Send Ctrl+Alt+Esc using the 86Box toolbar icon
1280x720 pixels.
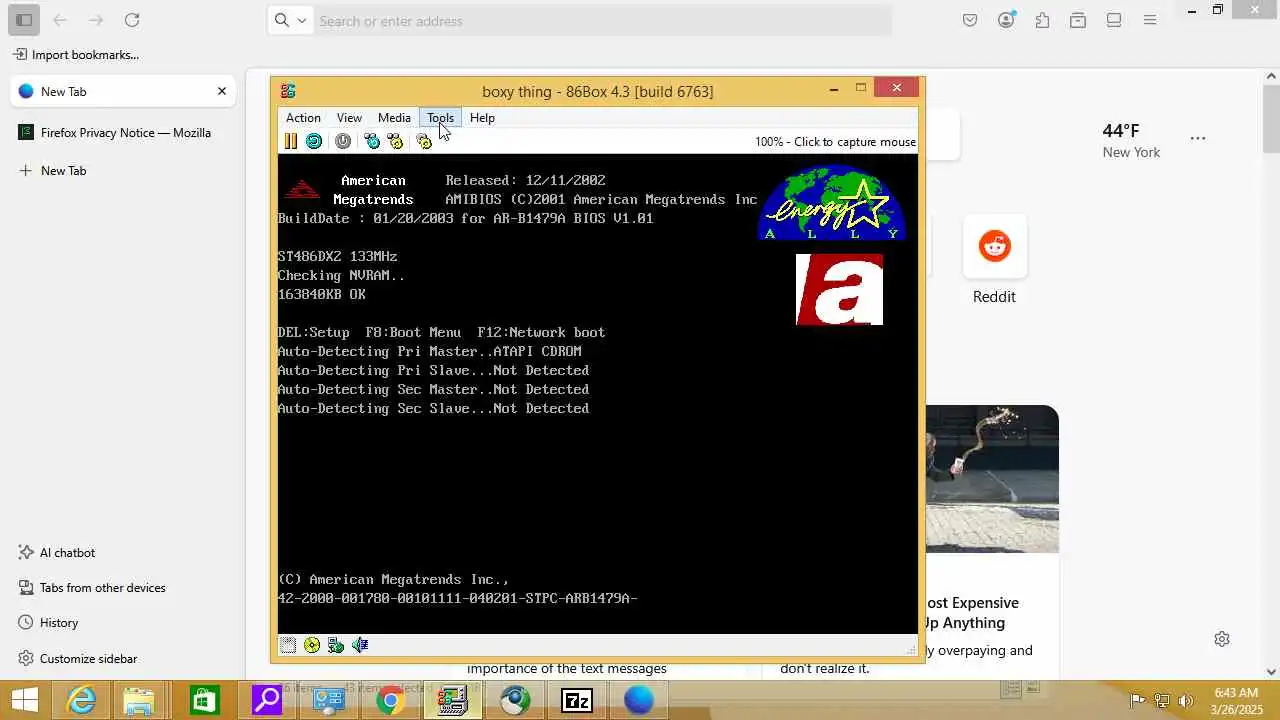pos(395,142)
